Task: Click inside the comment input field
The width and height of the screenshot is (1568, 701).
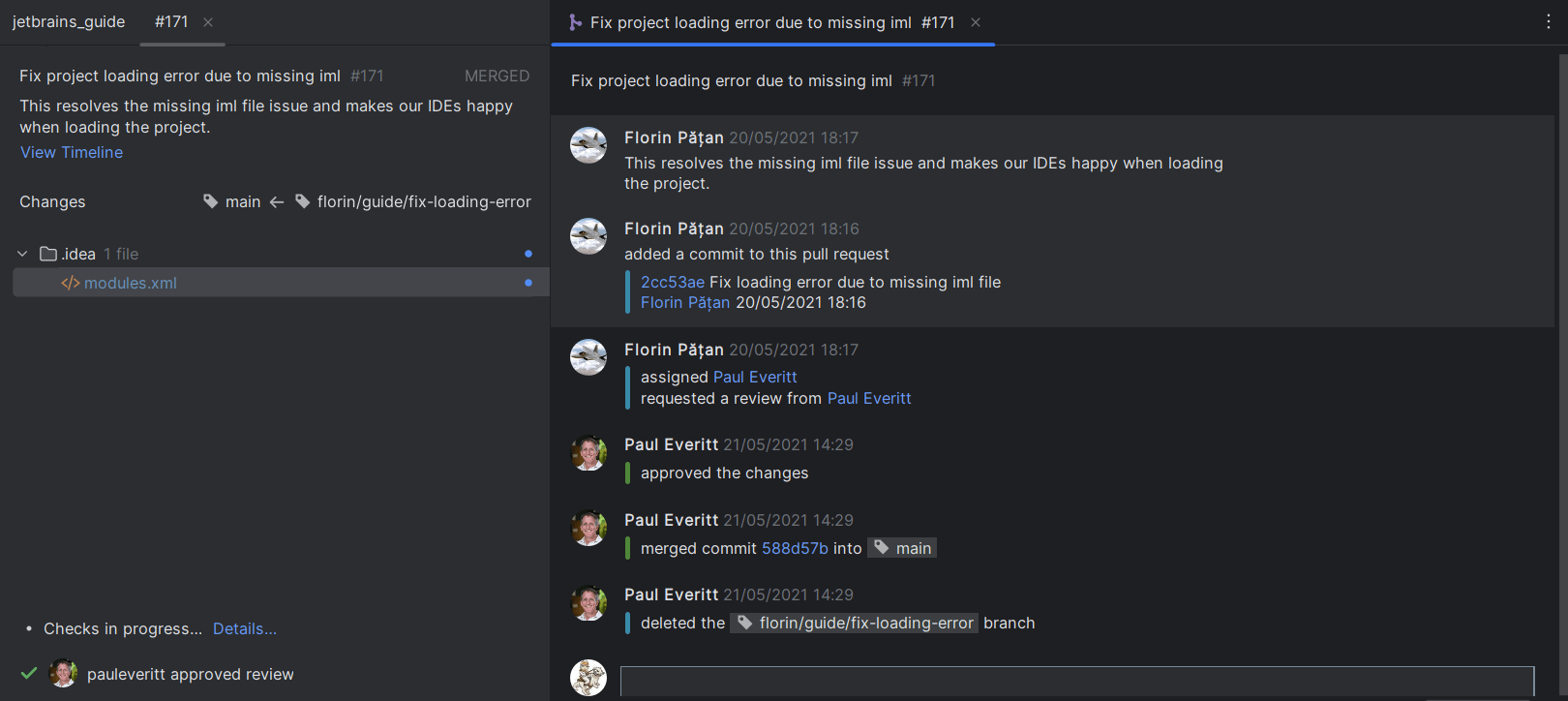Action: (x=1076, y=681)
